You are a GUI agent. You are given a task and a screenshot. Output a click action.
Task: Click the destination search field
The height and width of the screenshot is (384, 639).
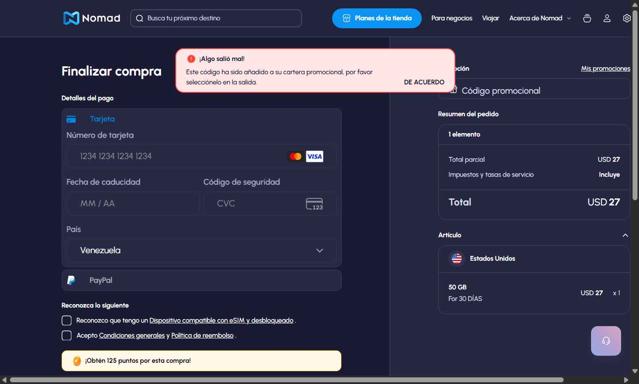click(216, 18)
